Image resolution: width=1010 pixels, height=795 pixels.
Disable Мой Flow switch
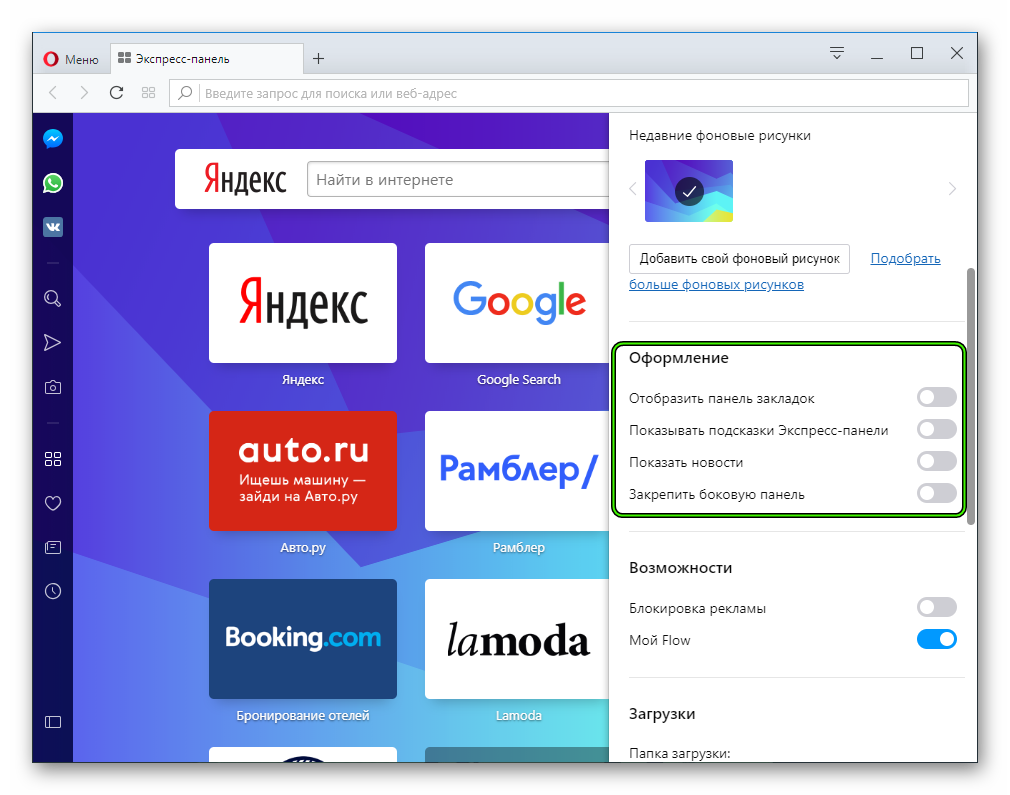point(937,639)
